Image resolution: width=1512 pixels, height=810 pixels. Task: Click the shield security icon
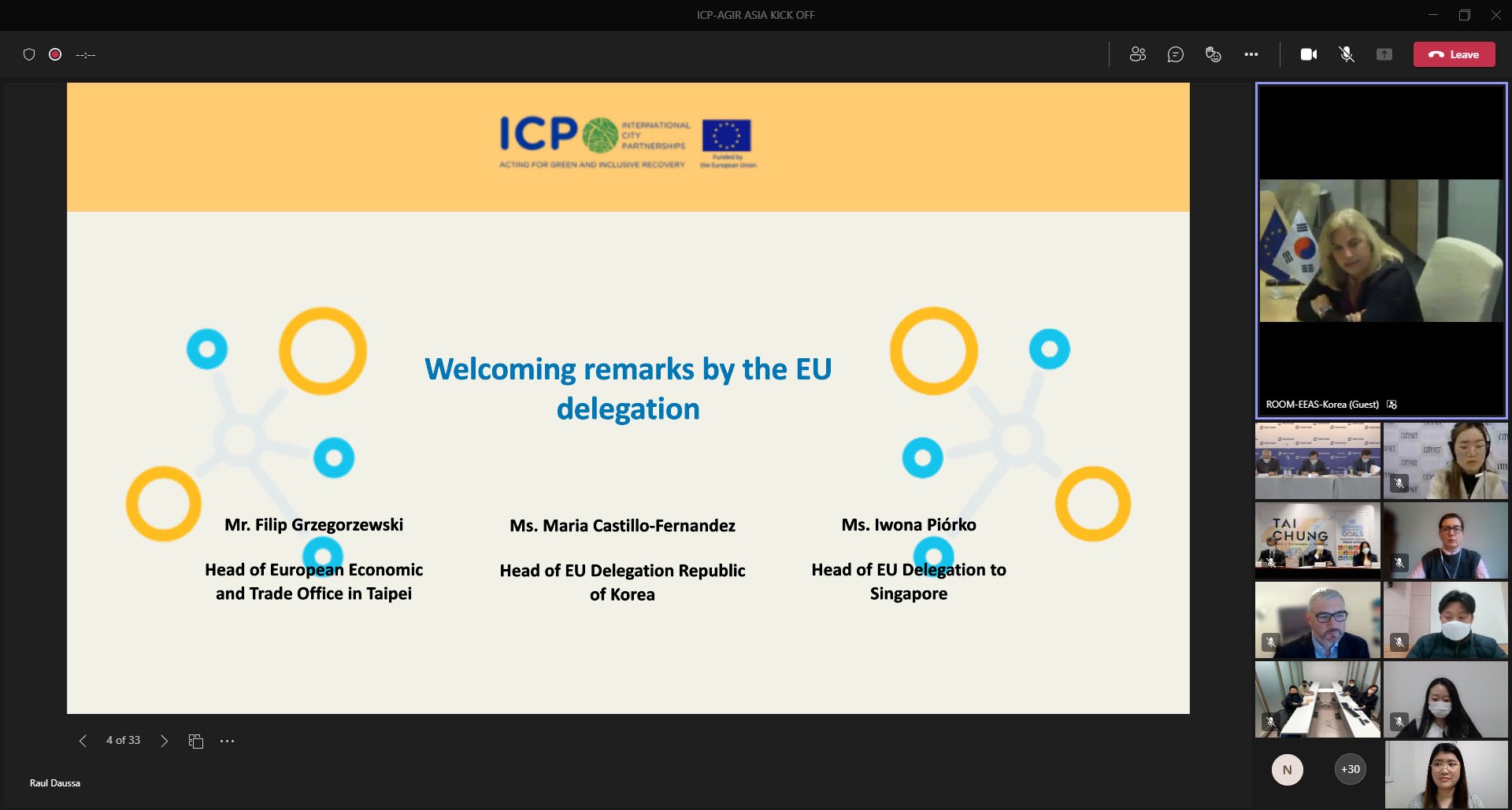29,54
